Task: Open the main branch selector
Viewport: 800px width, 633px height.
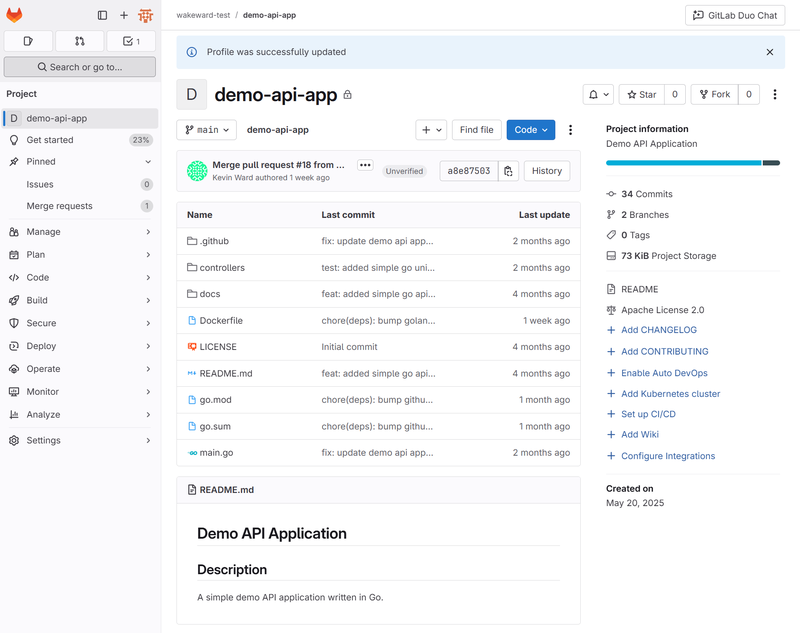Action: pyautogui.click(x=207, y=130)
